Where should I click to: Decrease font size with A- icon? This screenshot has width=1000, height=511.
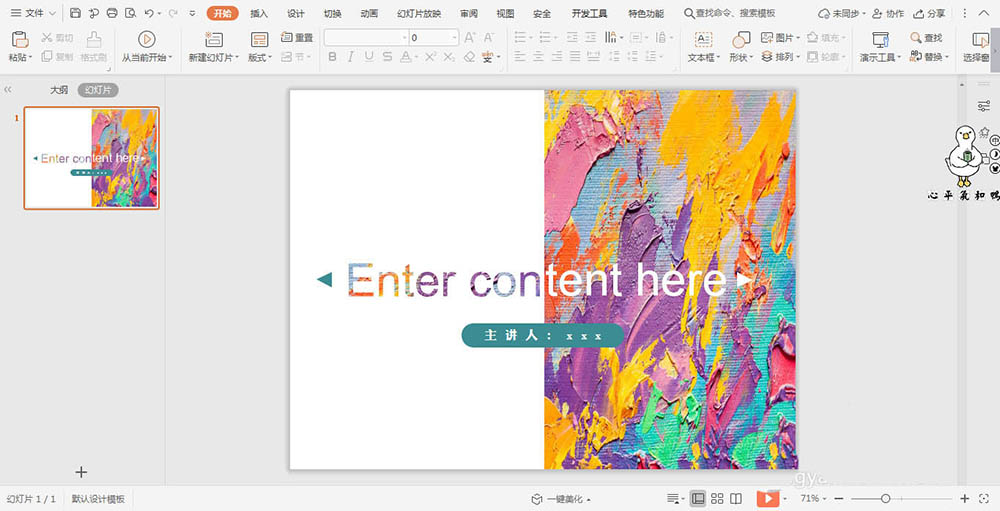(x=489, y=38)
